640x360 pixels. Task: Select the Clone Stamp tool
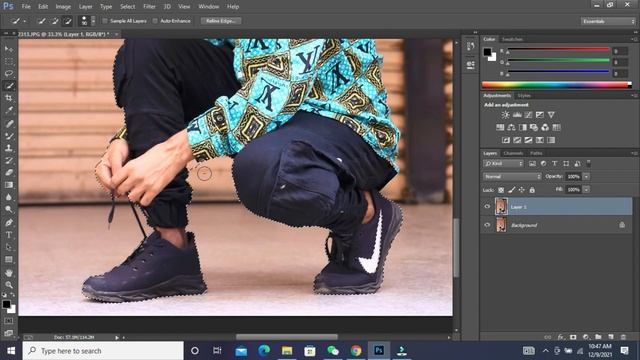coord(9,148)
